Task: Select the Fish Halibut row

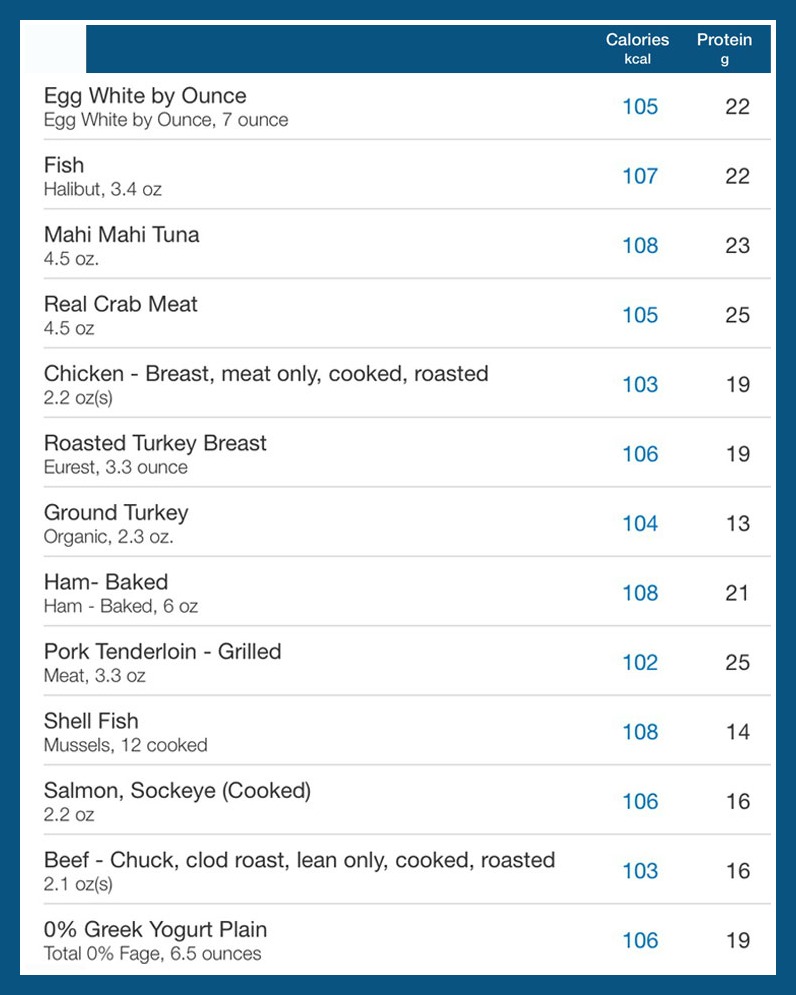Action: tap(397, 175)
